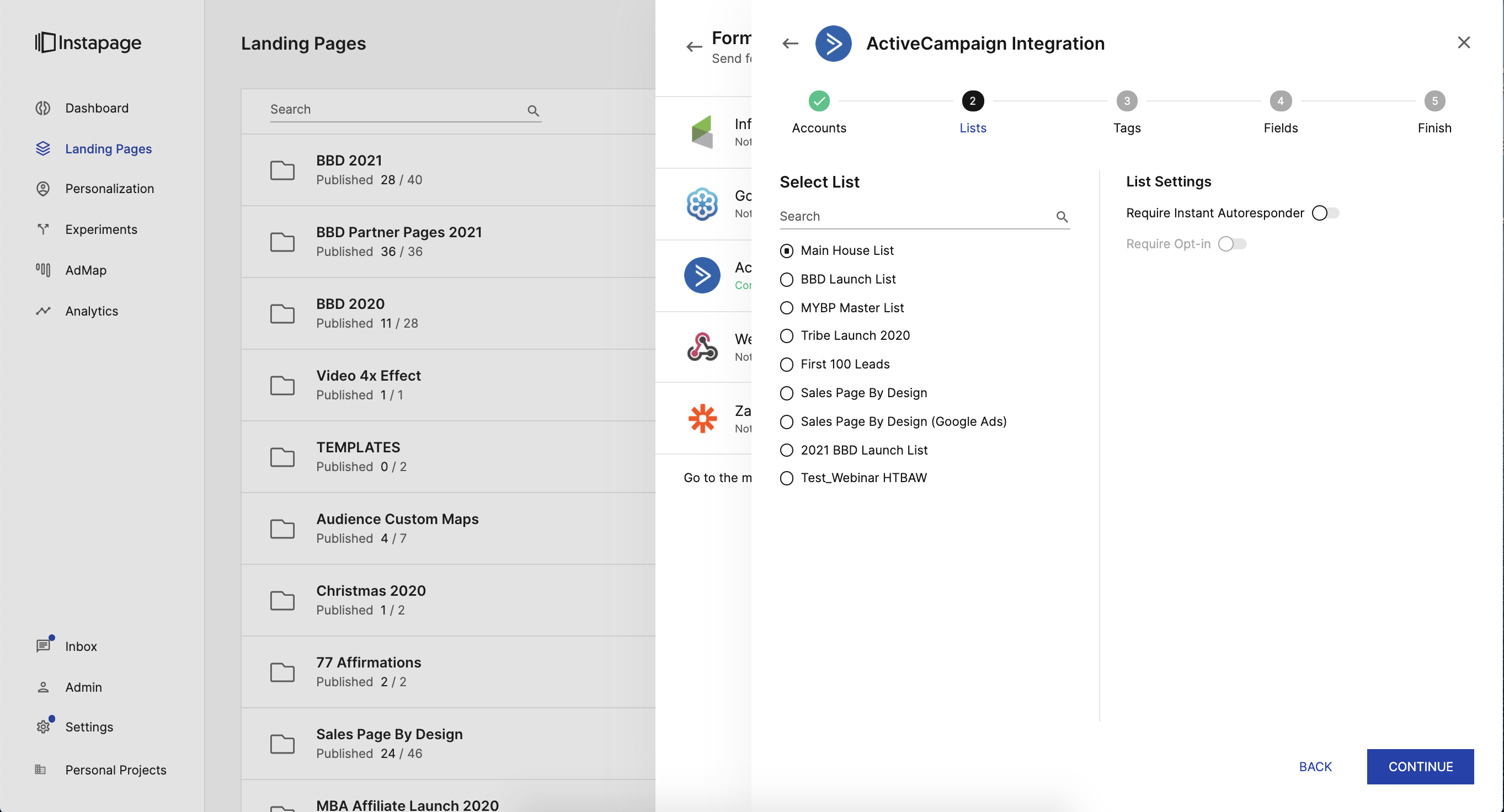
Task: Open the Settings gear
Action: coord(43,726)
